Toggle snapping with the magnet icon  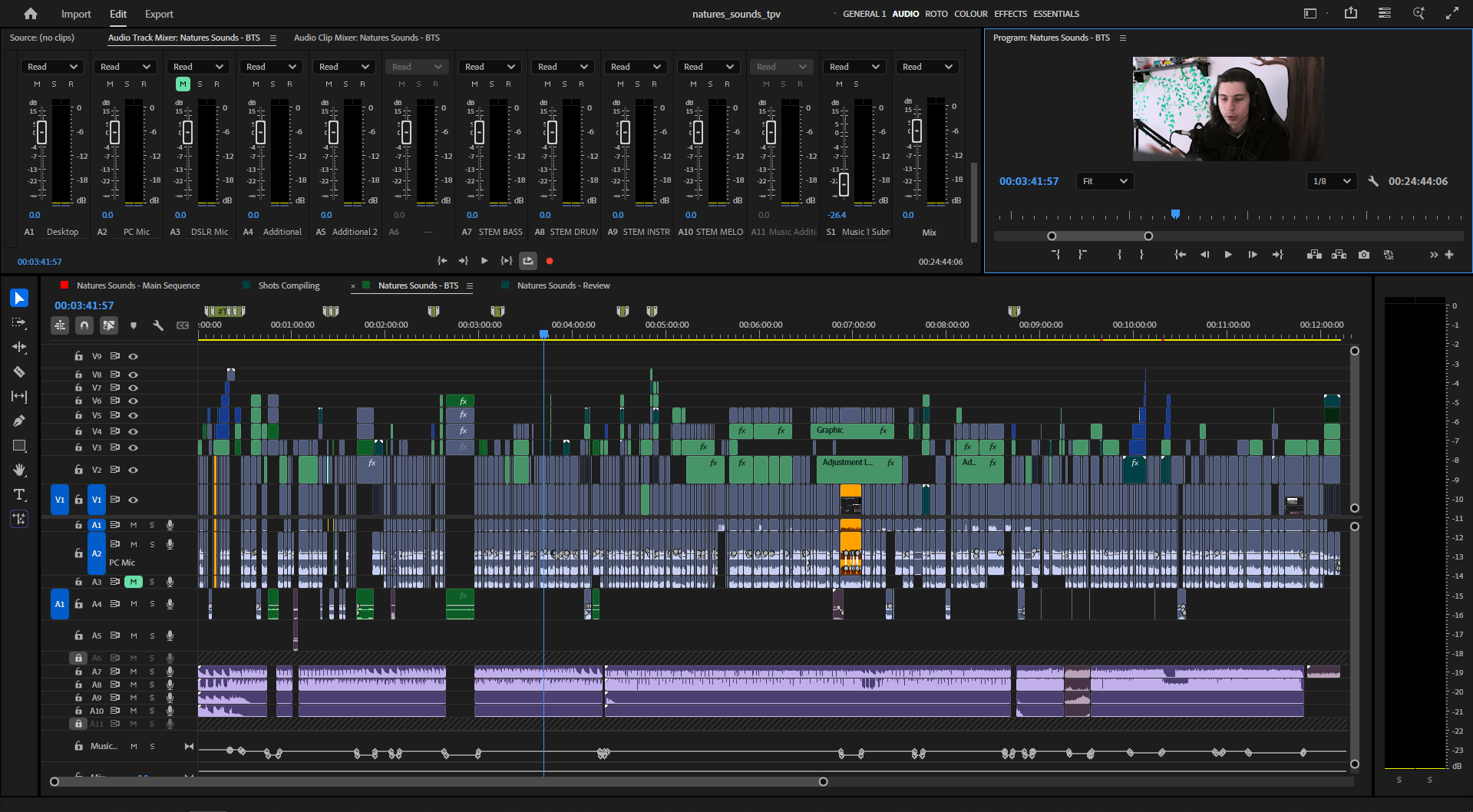pos(84,325)
